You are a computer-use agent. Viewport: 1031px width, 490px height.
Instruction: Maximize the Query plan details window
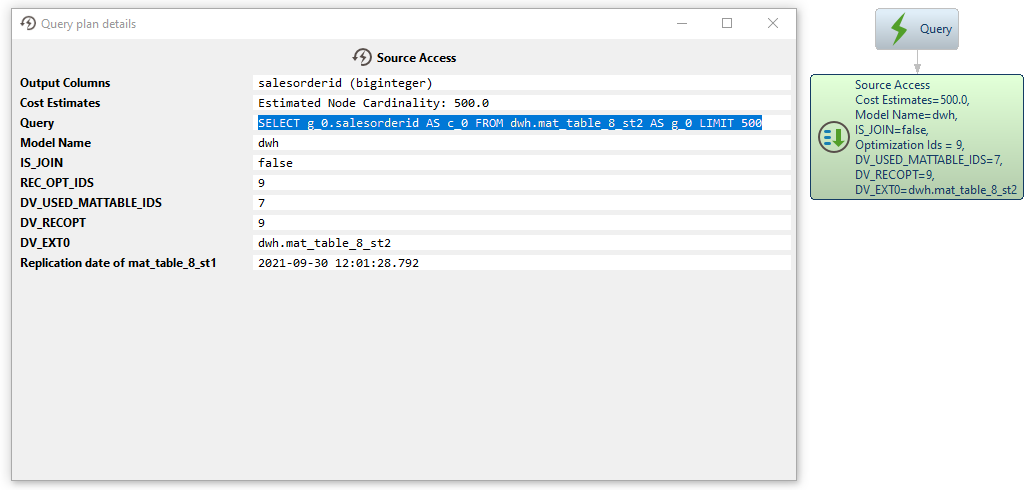click(727, 23)
